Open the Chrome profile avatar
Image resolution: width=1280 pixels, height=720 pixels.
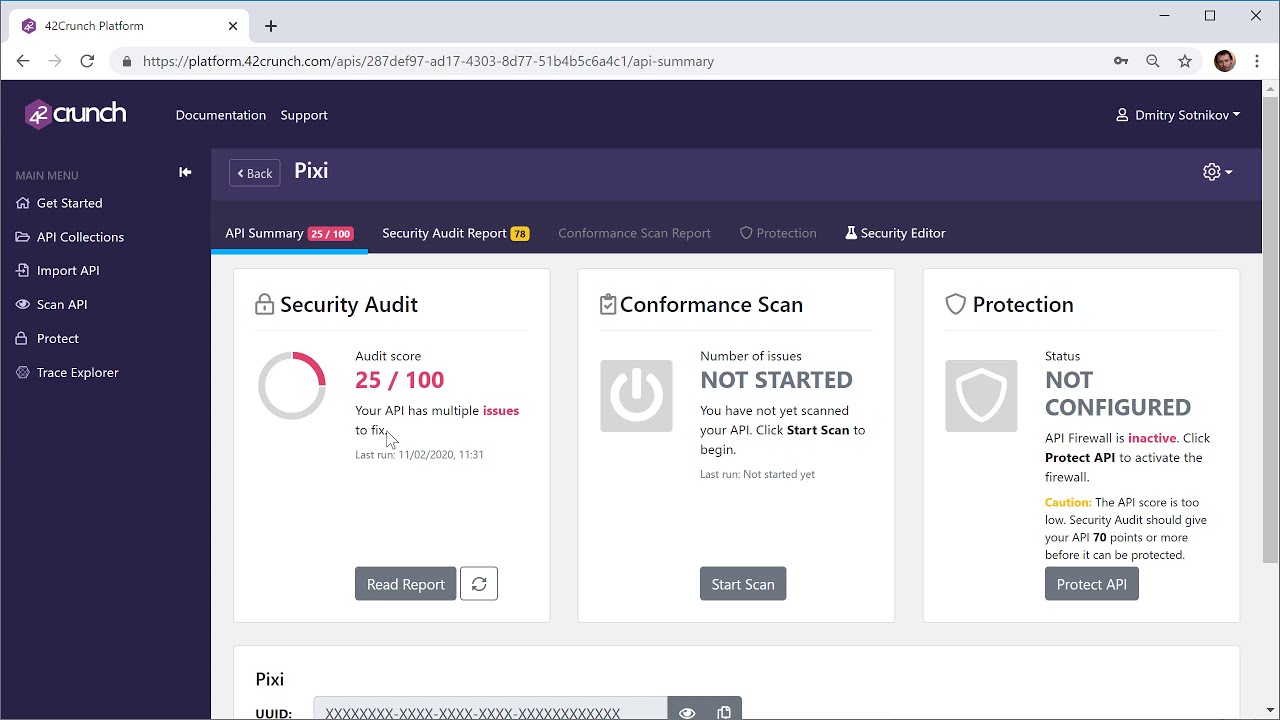pyautogui.click(x=1224, y=61)
